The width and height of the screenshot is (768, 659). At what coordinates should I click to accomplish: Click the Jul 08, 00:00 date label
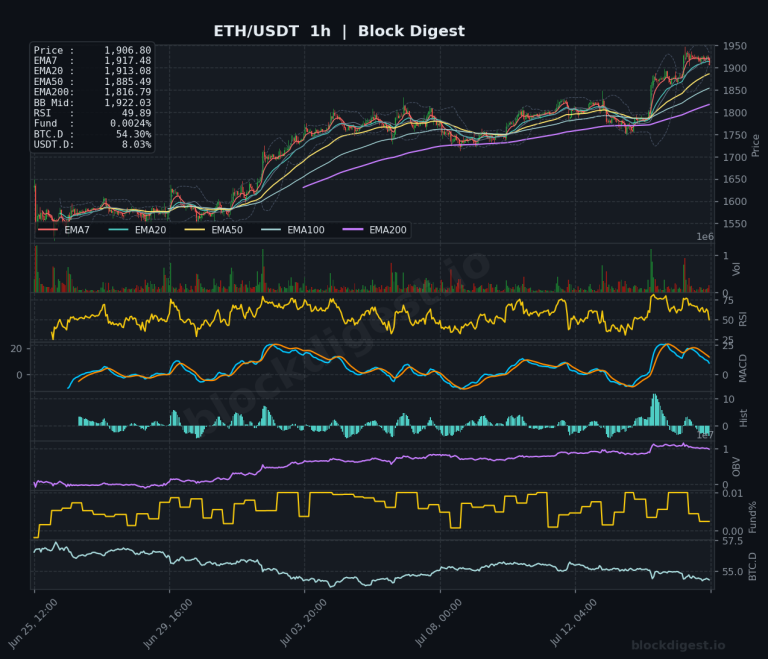[438, 624]
